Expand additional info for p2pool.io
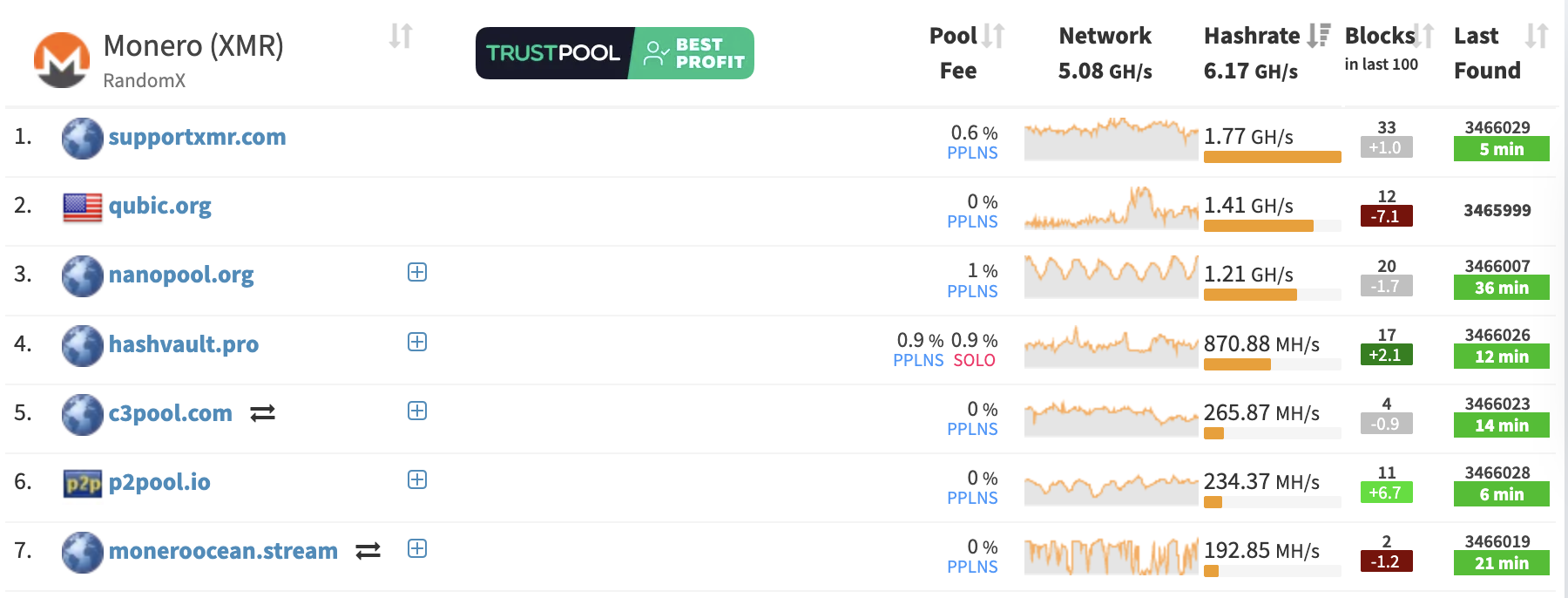Viewport: 1568px width, 598px height. point(417,479)
